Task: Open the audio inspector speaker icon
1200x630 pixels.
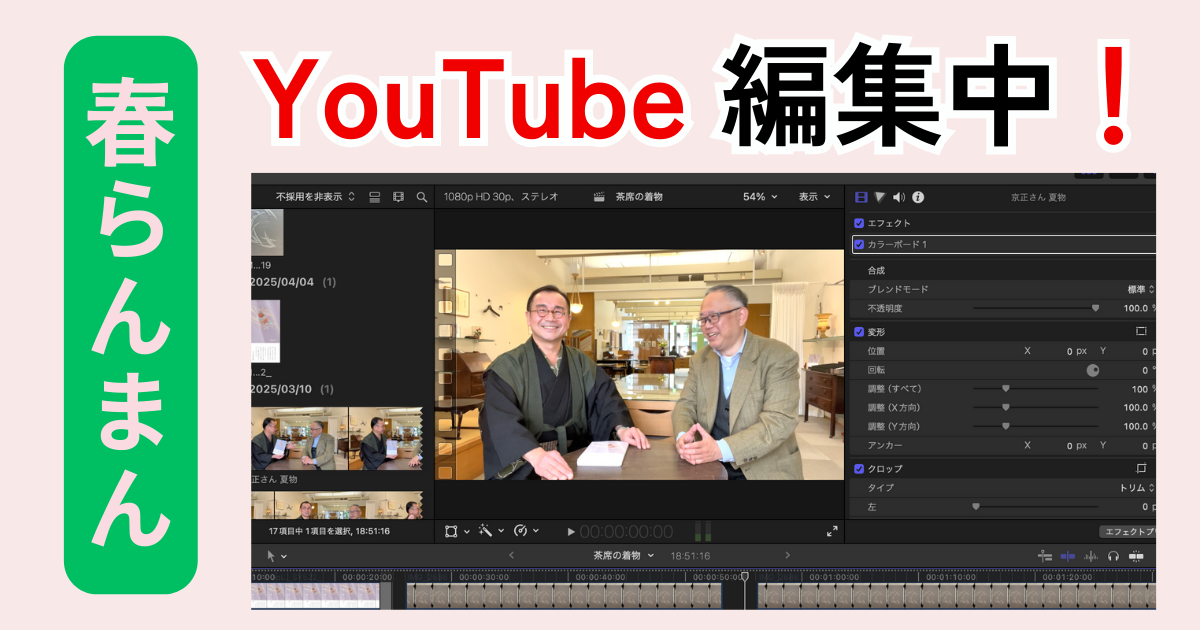Action: [899, 197]
